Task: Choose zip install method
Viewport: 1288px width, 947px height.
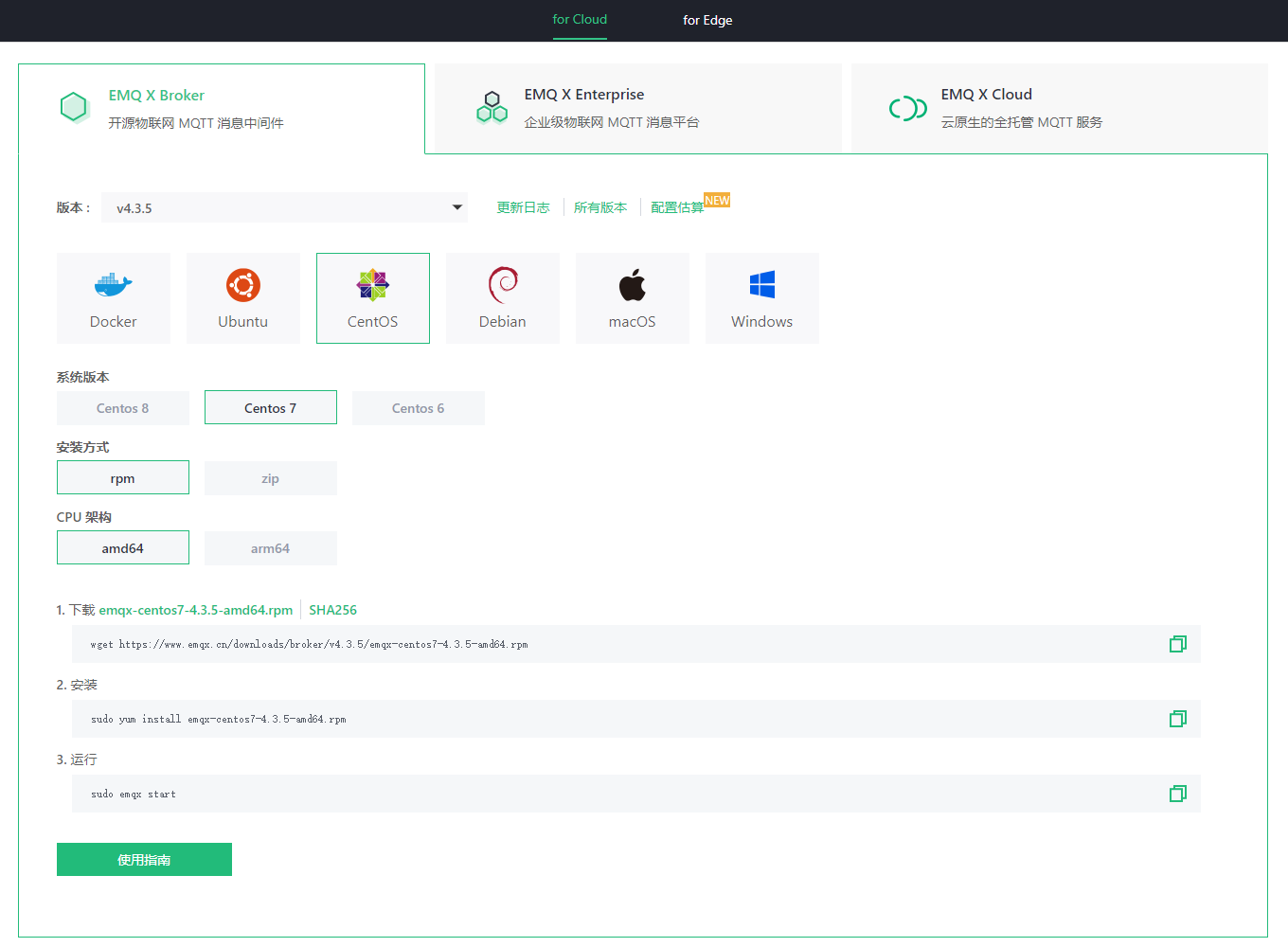Action: (x=271, y=478)
